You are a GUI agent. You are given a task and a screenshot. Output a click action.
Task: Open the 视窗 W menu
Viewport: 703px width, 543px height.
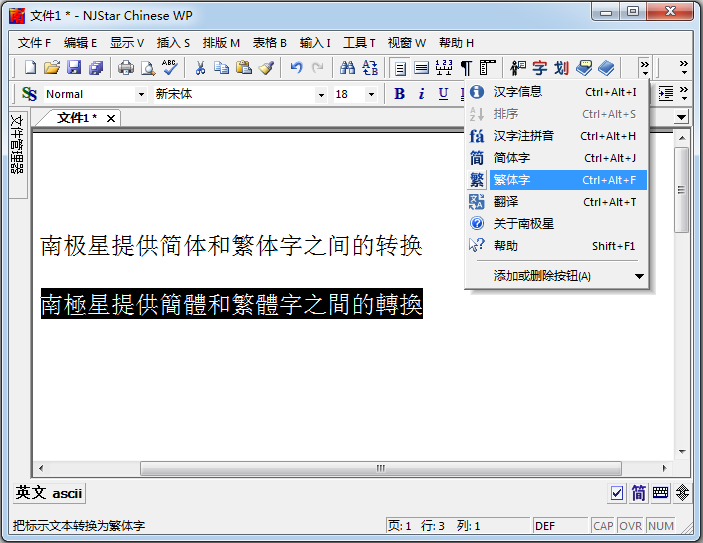pos(407,43)
